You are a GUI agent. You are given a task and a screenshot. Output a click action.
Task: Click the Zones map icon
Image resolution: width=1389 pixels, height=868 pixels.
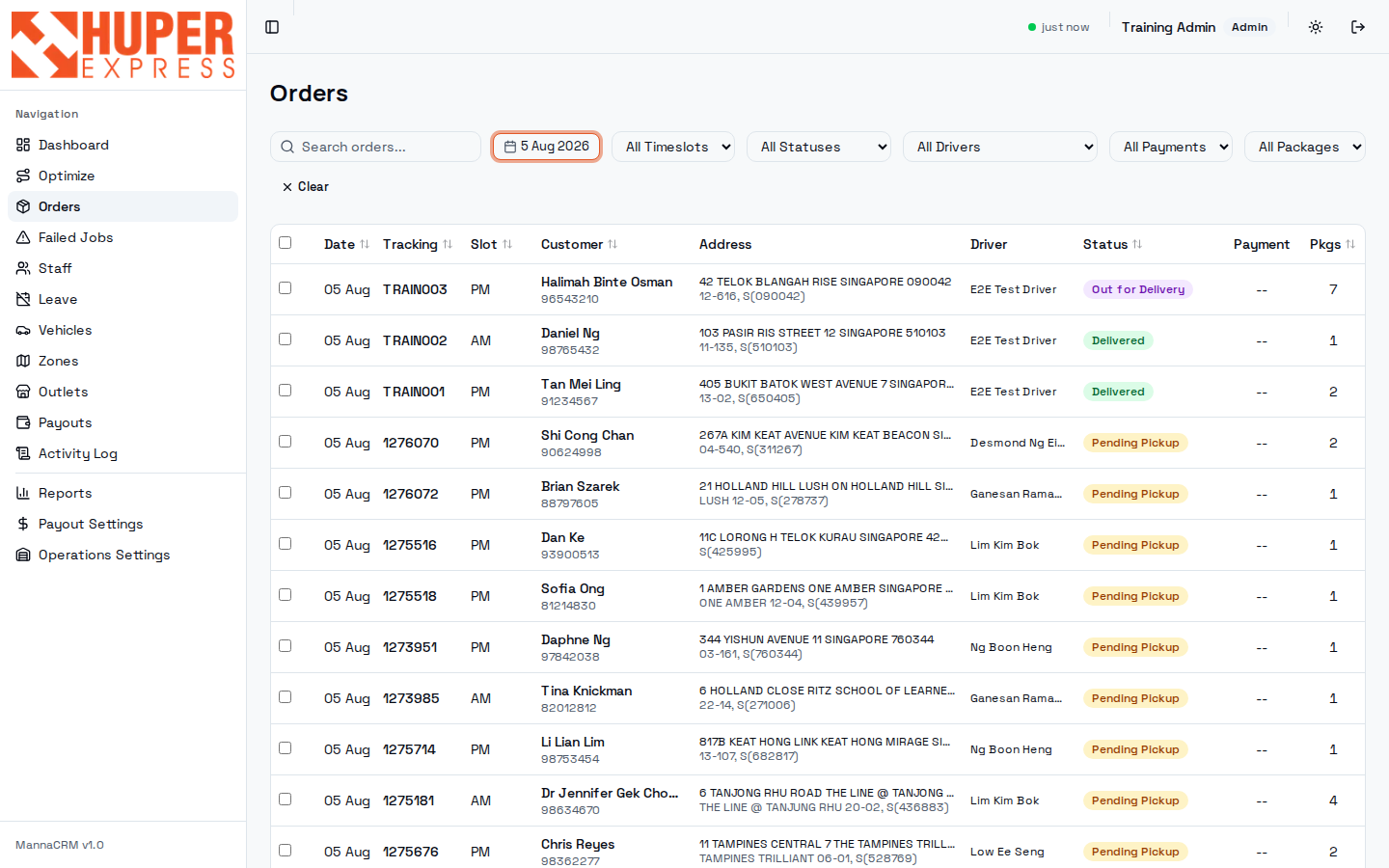[x=23, y=361]
